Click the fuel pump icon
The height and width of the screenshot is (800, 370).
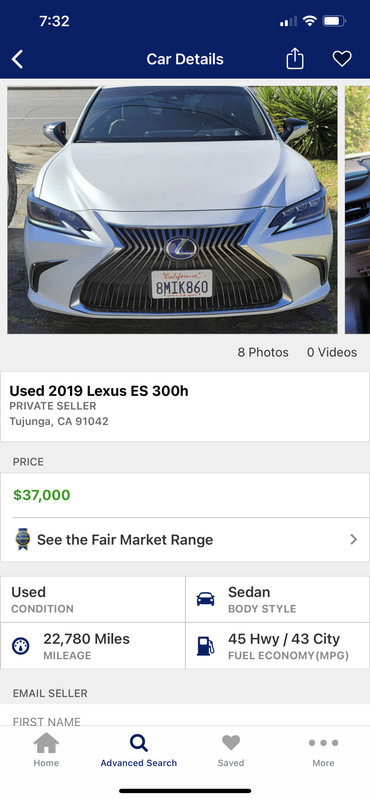click(x=205, y=646)
